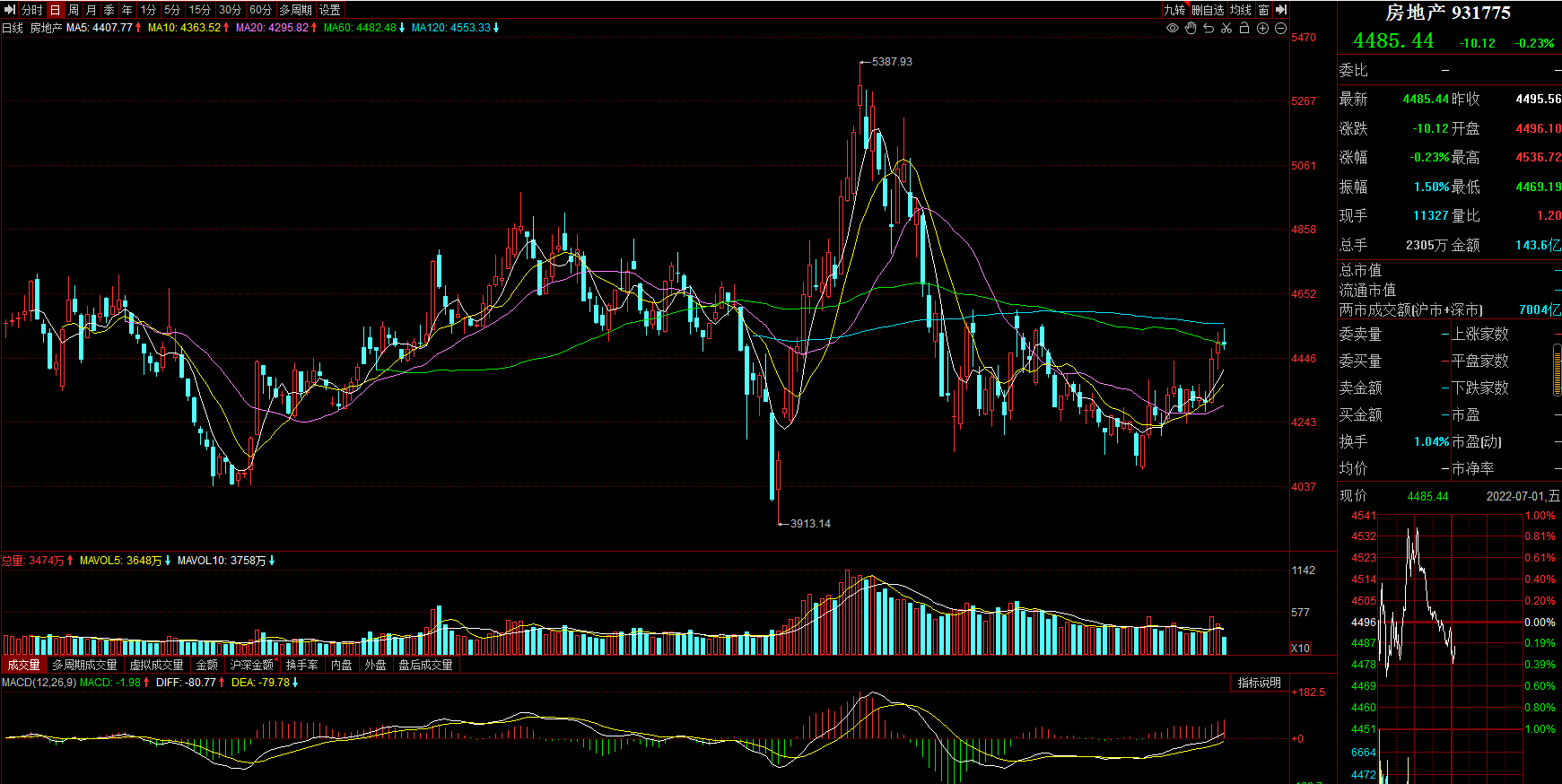Click the large 4485.44 price in quote header

click(1393, 41)
